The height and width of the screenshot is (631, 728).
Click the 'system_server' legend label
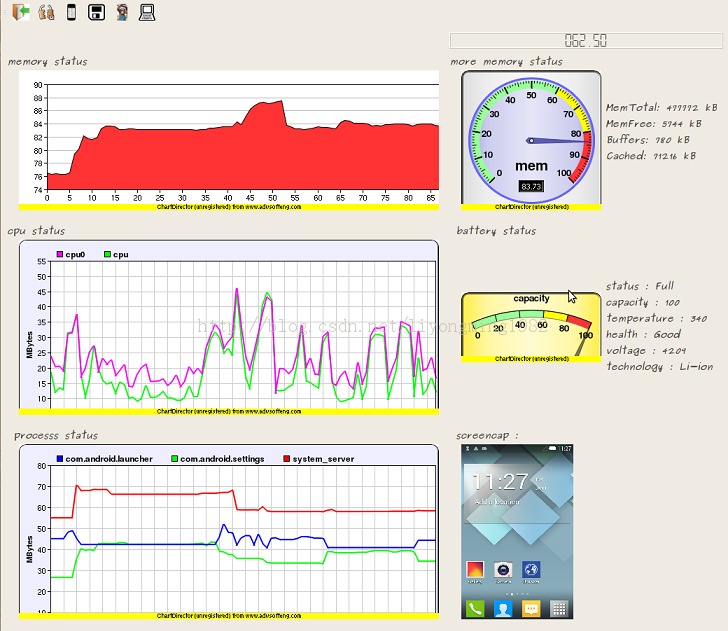[x=324, y=459]
